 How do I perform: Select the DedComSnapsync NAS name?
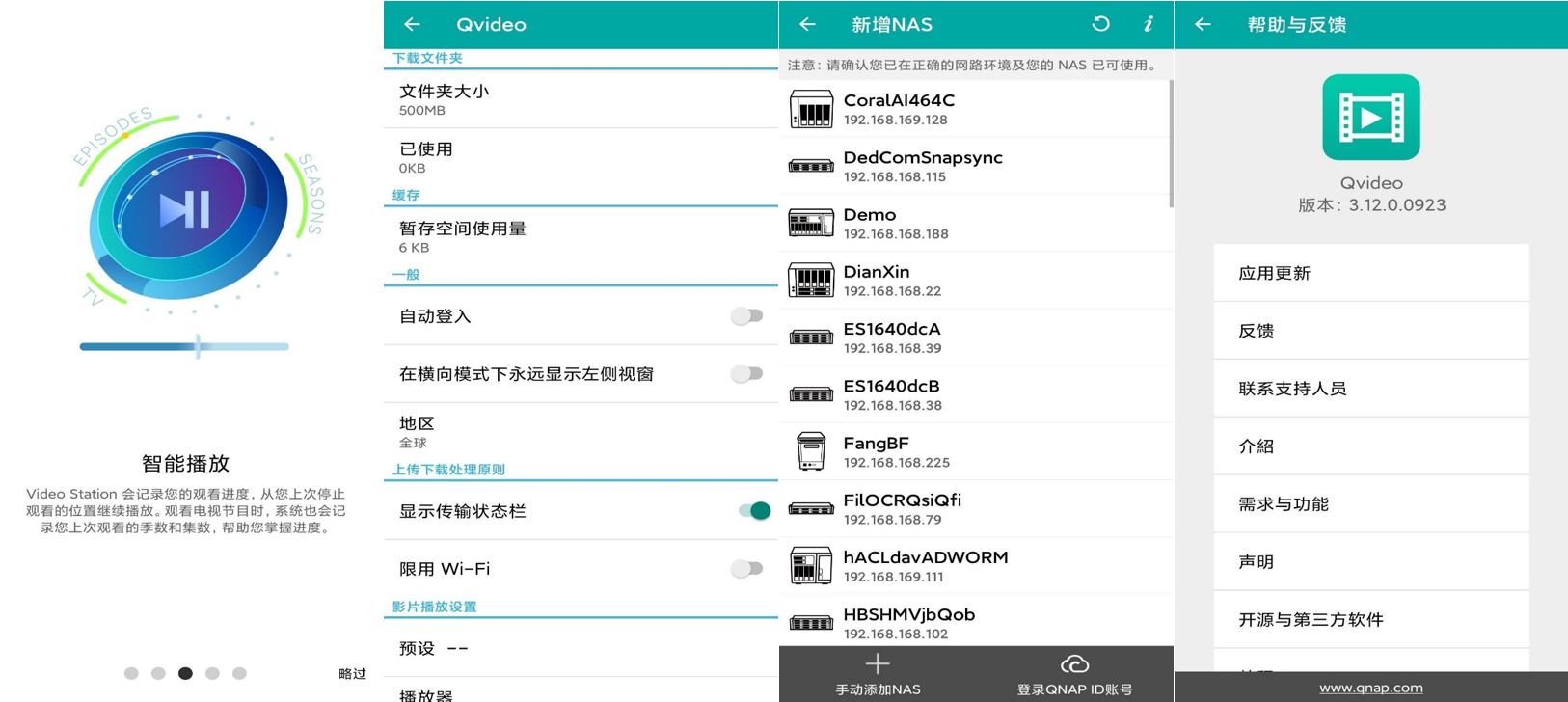tap(923, 157)
